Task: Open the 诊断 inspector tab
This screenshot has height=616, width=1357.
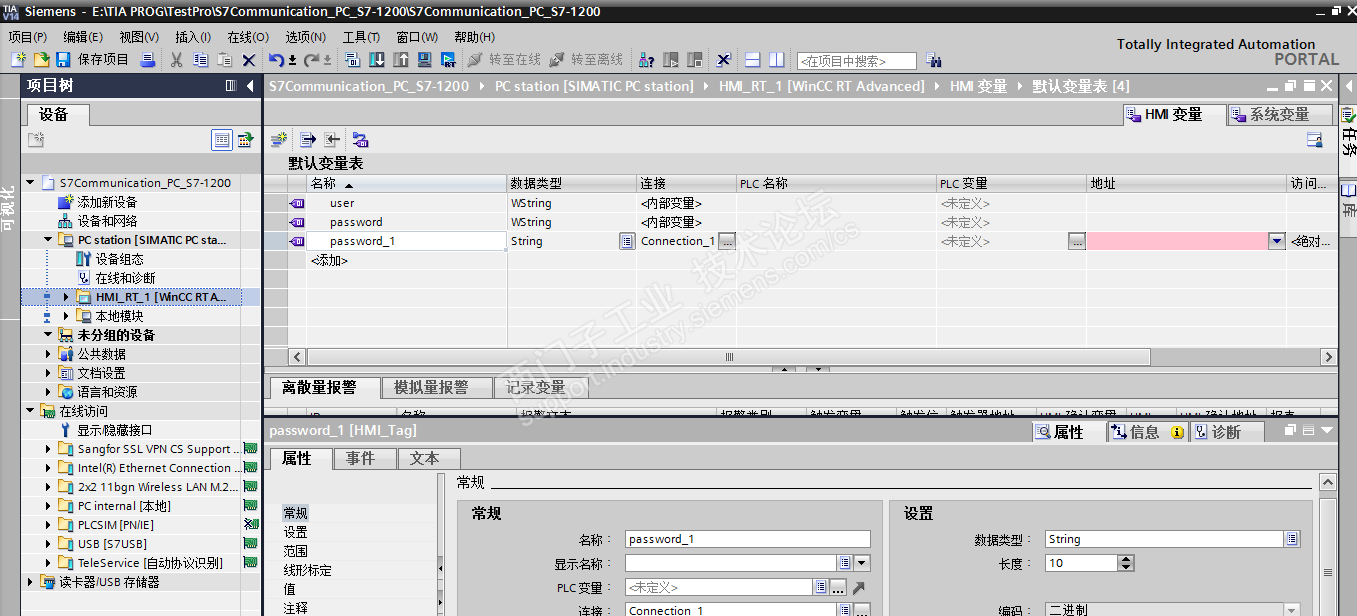Action: point(1226,432)
